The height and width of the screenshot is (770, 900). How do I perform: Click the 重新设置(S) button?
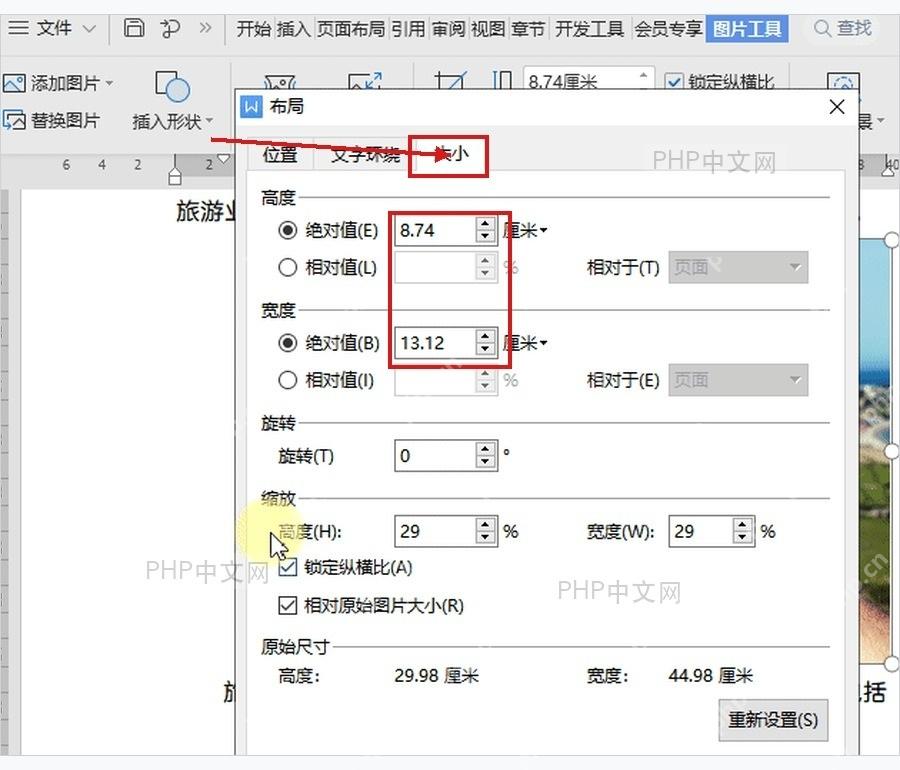tap(773, 720)
